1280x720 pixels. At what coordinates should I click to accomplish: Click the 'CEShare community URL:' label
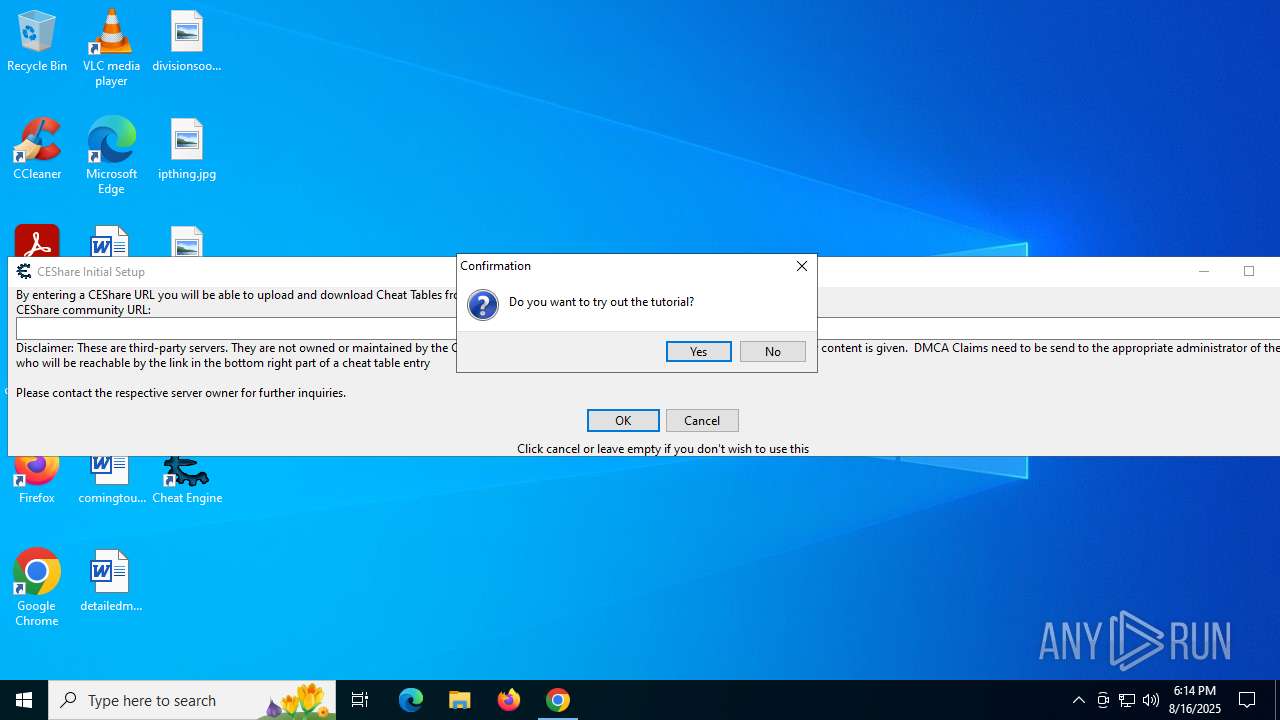(83, 310)
